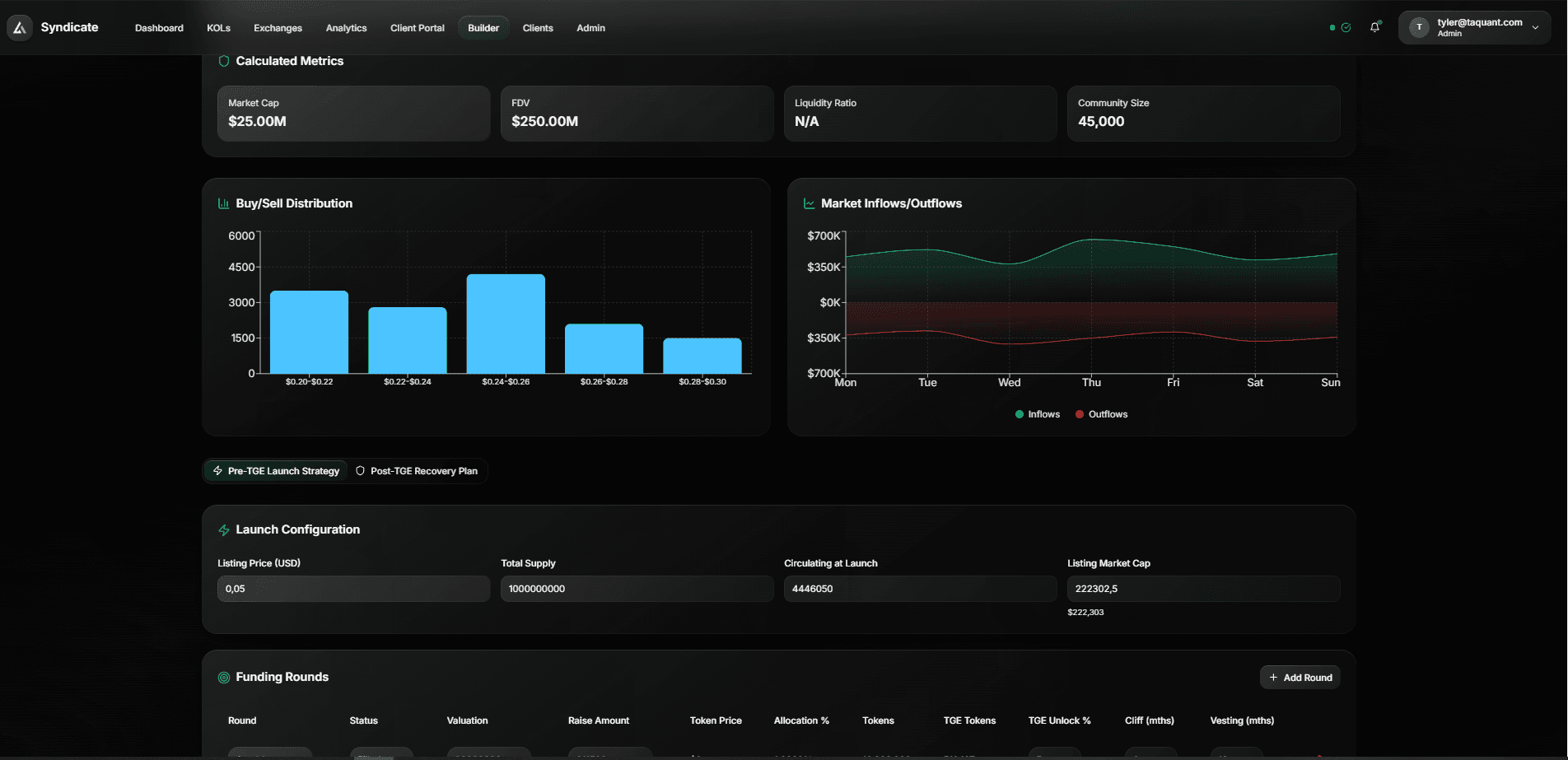This screenshot has width=1568, height=760.
Task: Toggle the Inflows legend item
Action: tap(1037, 414)
